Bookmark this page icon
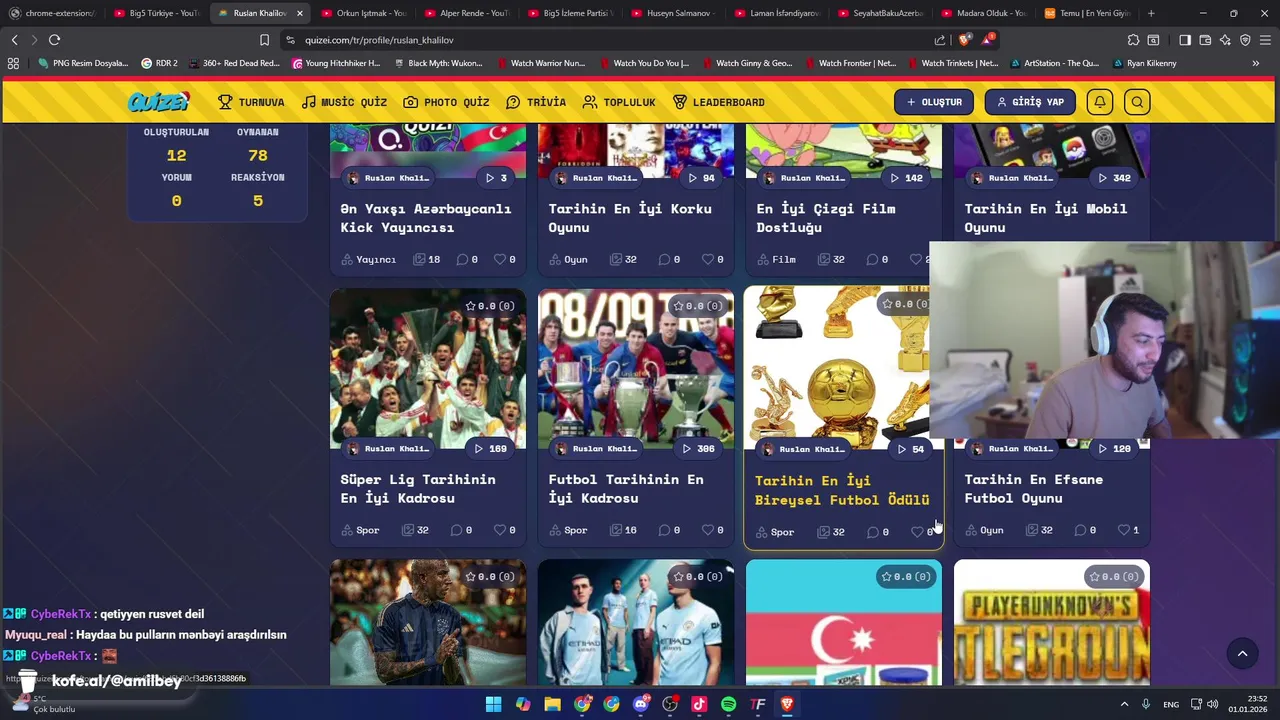The height and width of the screenshot is (720, 1280). pos(264,40)
